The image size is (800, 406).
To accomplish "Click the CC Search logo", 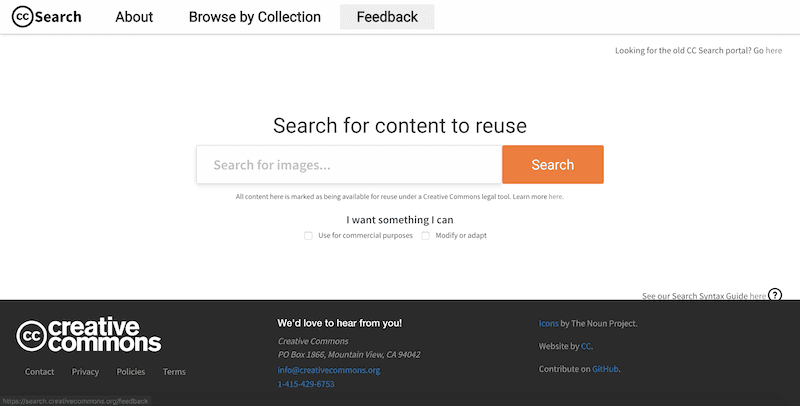I will (x=47, y=17).
